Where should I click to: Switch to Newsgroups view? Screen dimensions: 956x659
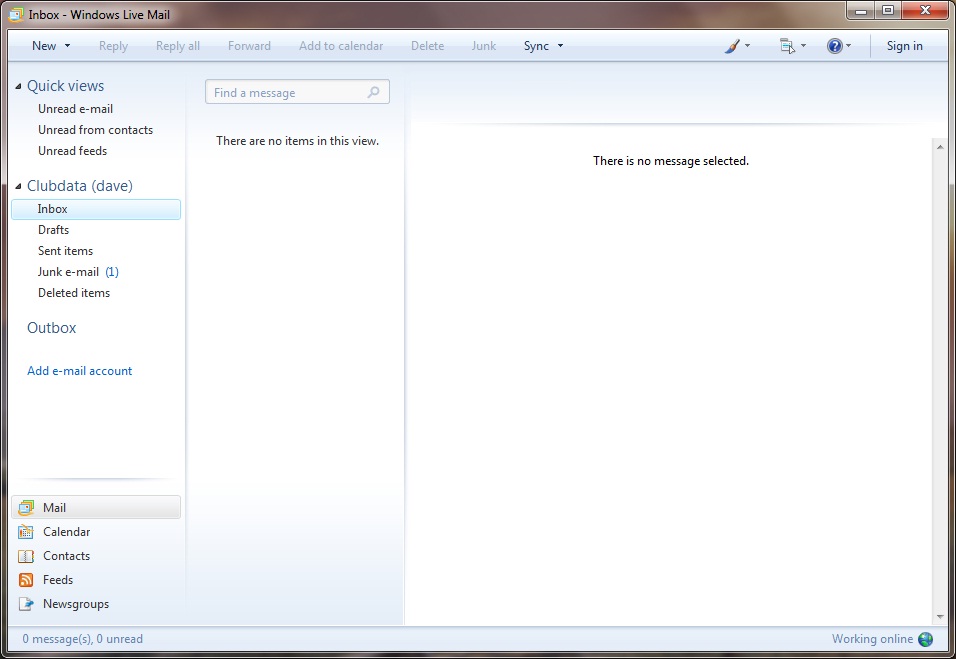tap(76, 604)
